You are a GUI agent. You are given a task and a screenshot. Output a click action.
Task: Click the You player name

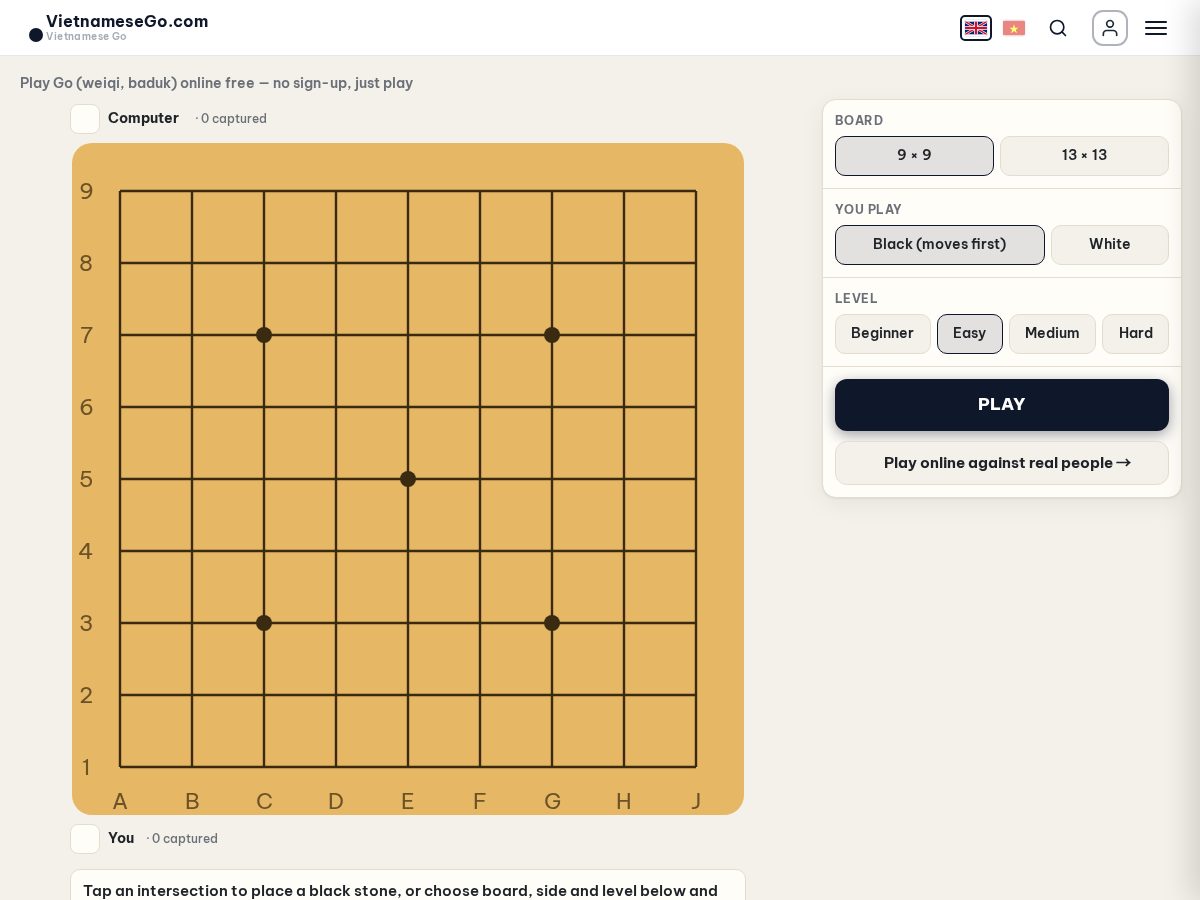(x=121, y=838)
